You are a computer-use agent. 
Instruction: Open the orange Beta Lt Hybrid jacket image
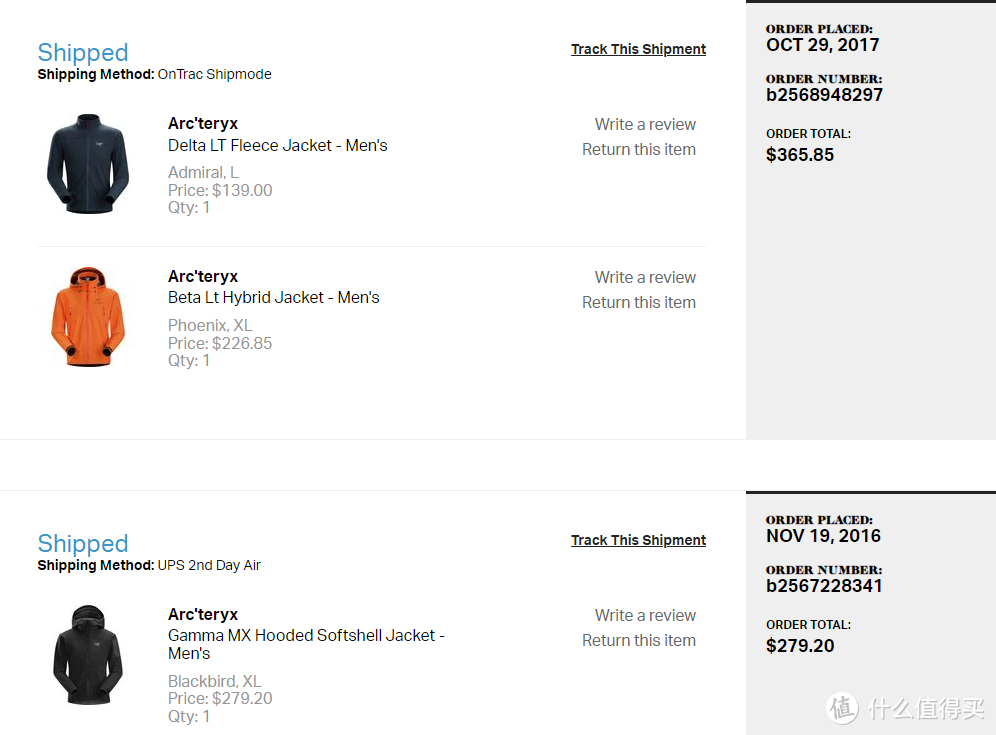[x=88, y=316]
